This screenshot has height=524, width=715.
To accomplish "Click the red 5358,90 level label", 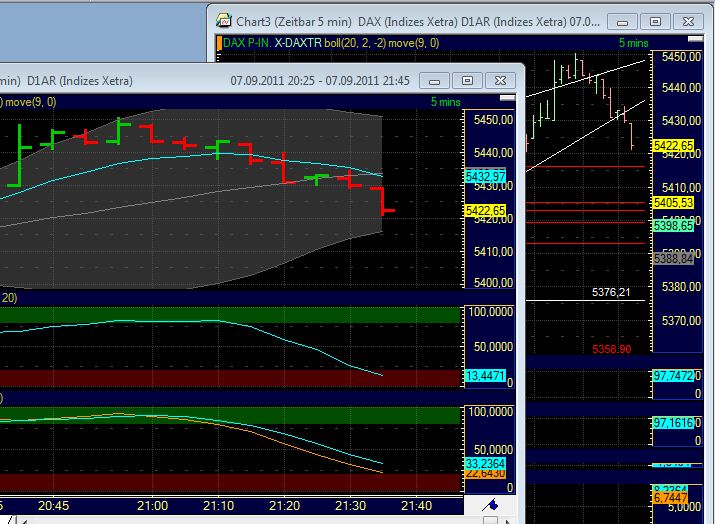I will pyautogui.click(x=611, y=349).
